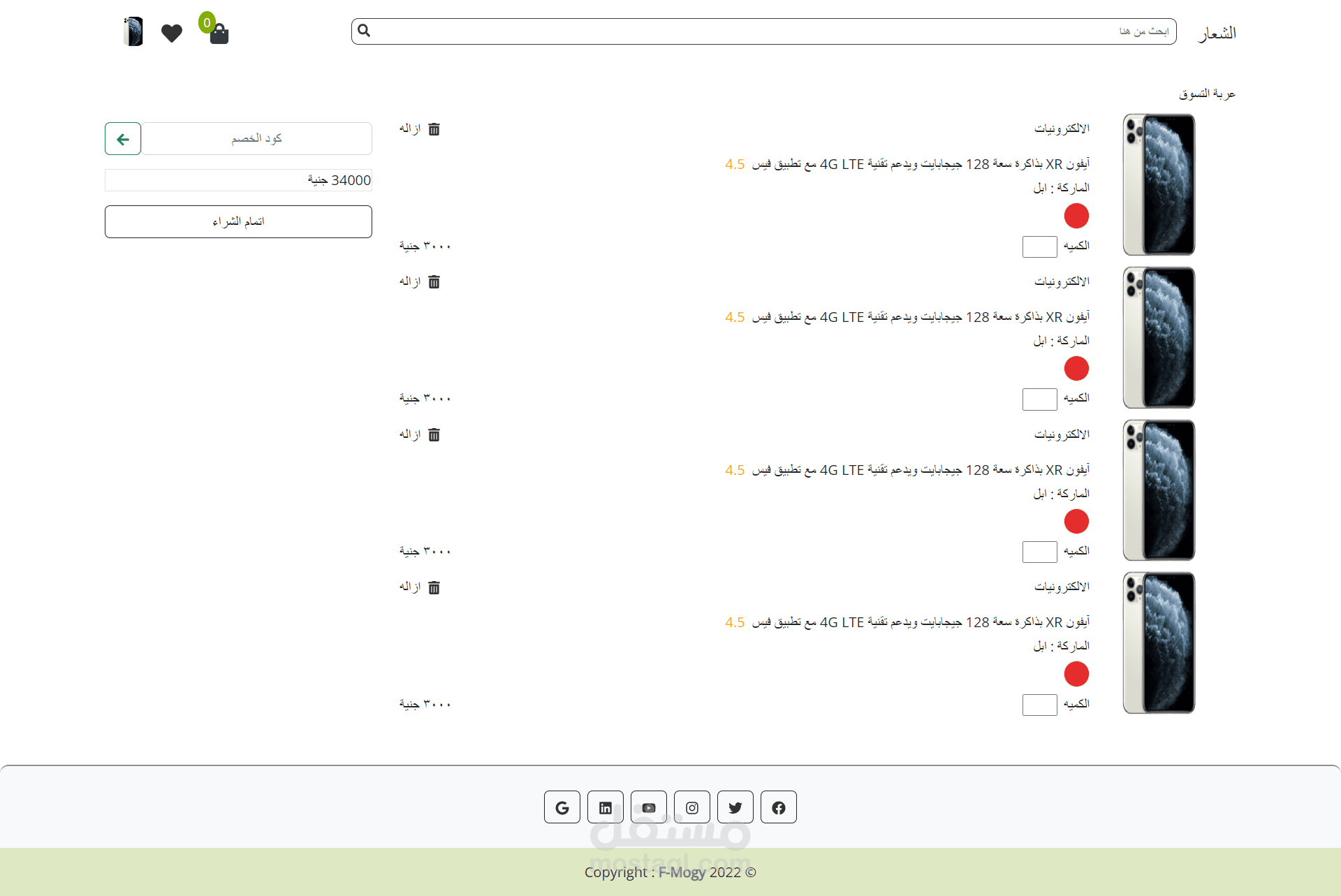
Task: Open the shopping bag cart icon
Action: [219, 34]
